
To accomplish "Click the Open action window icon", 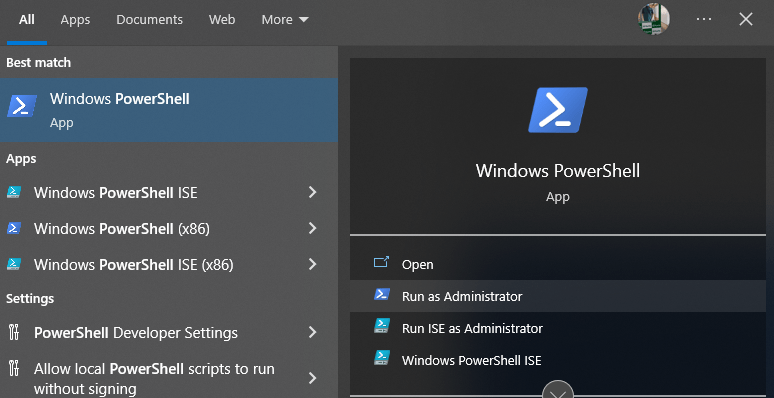I will click(381, 262).
